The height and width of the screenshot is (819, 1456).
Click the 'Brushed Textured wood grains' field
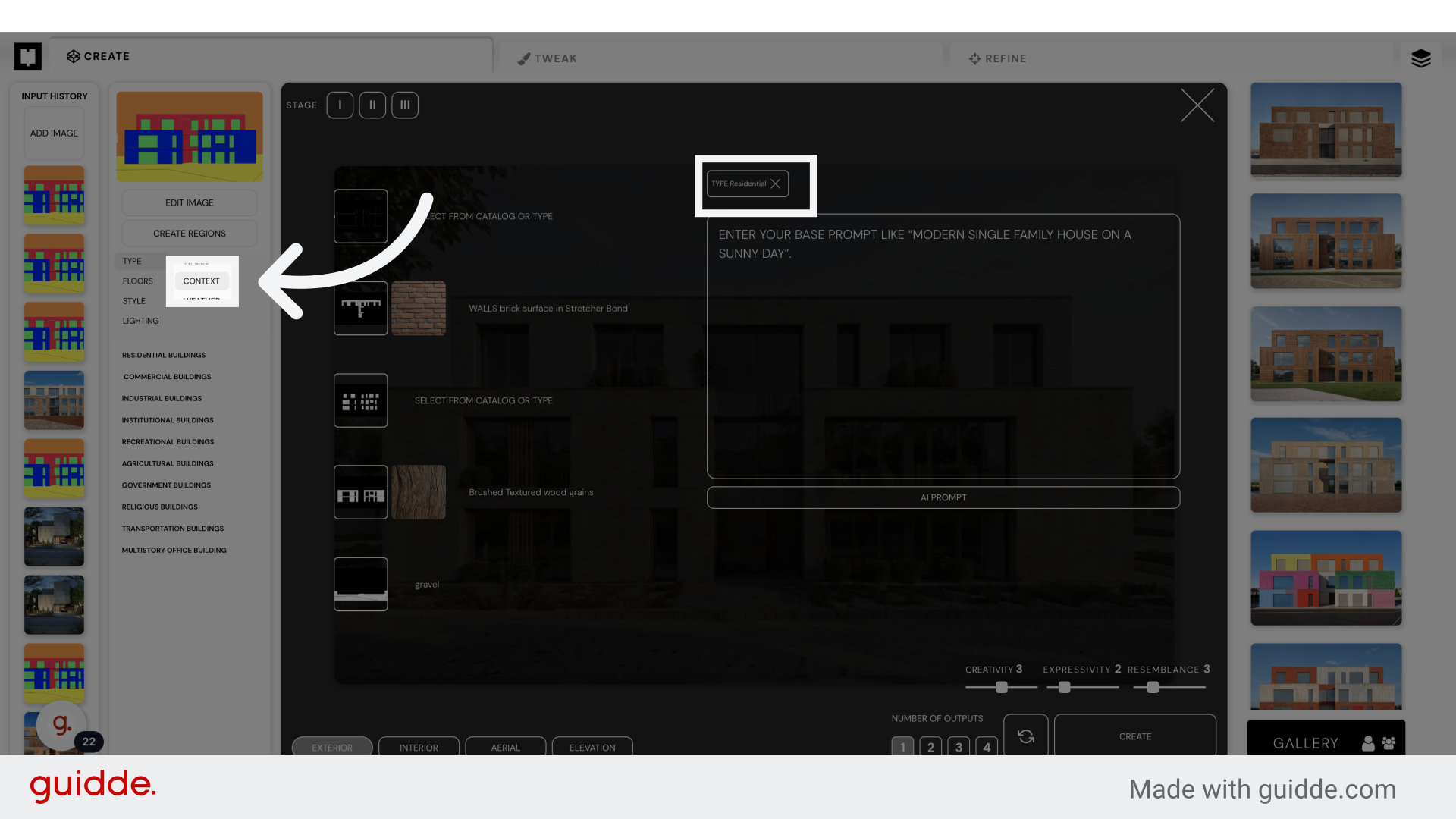click(x=531, y=492)
